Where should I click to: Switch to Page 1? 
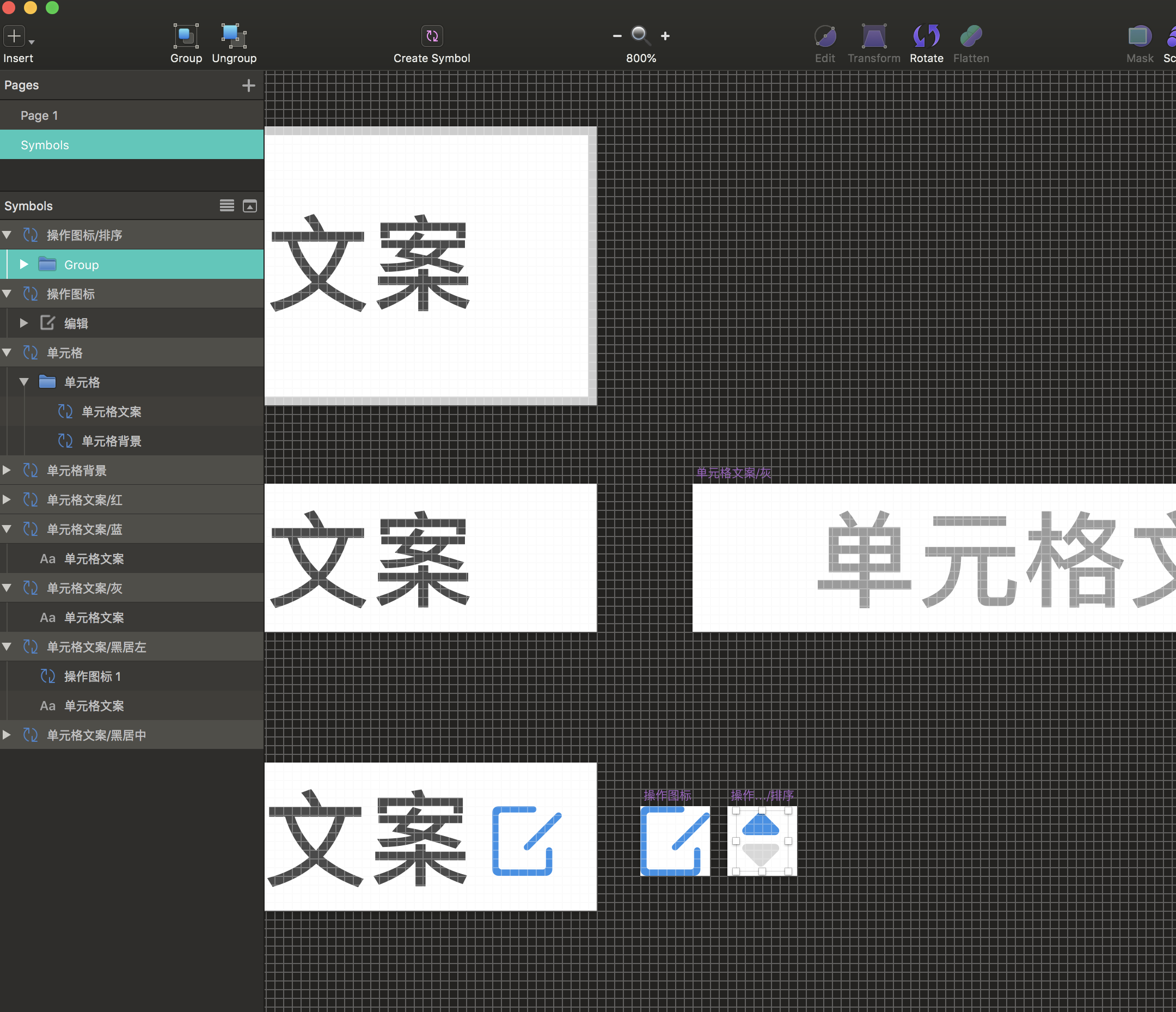pos(39,116)
